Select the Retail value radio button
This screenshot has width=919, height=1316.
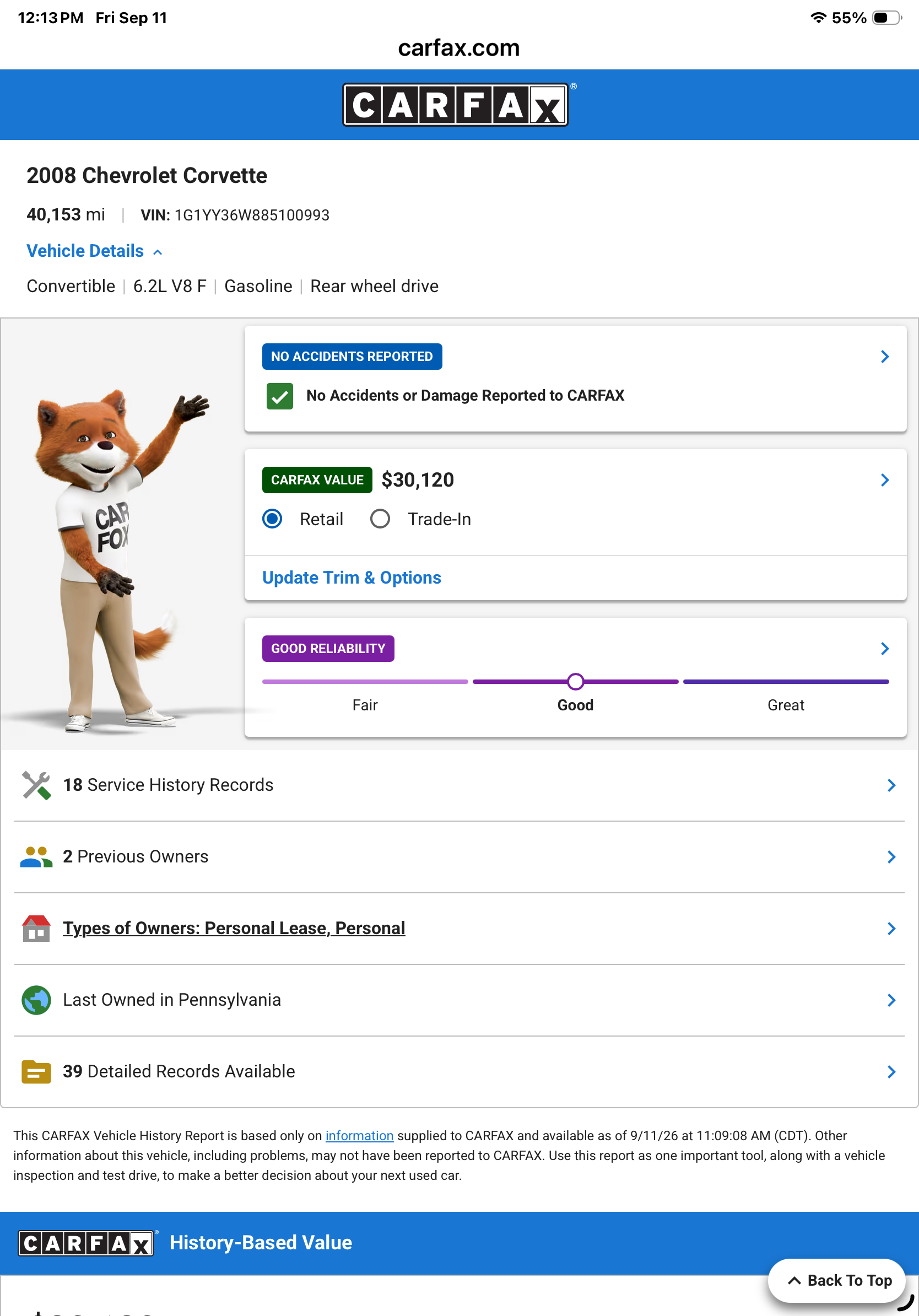point(272,519)
